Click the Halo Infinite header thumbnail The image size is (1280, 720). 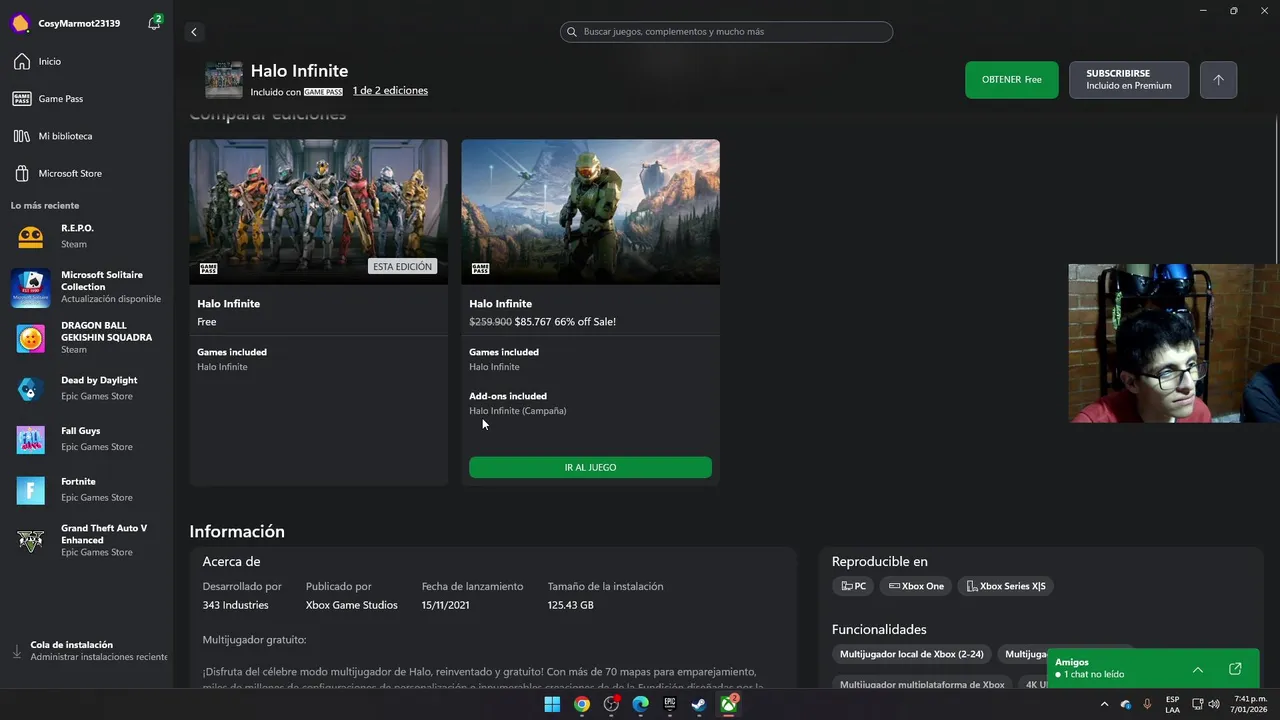[x=224, y=80]
